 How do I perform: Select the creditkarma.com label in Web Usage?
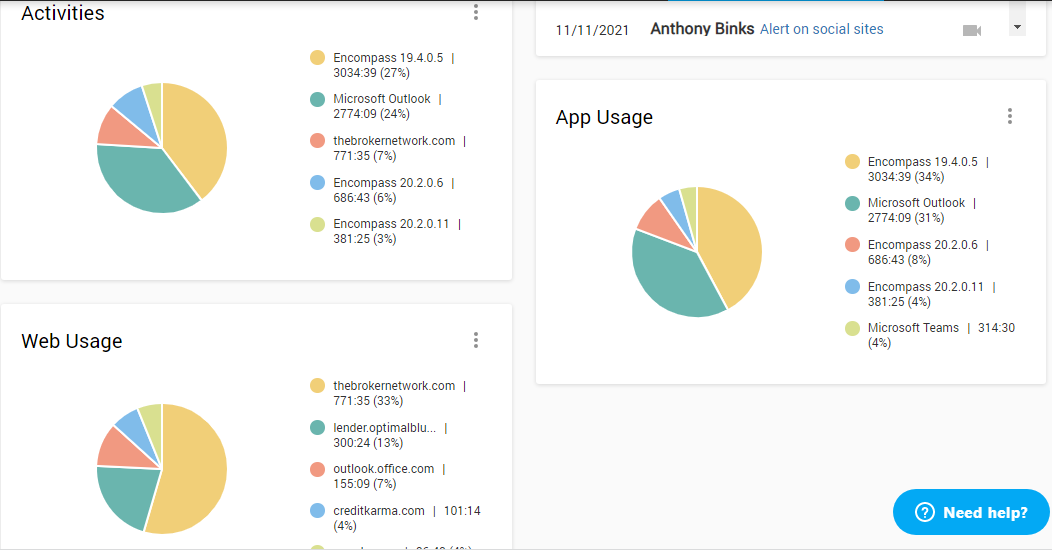[x=379, y=511]
